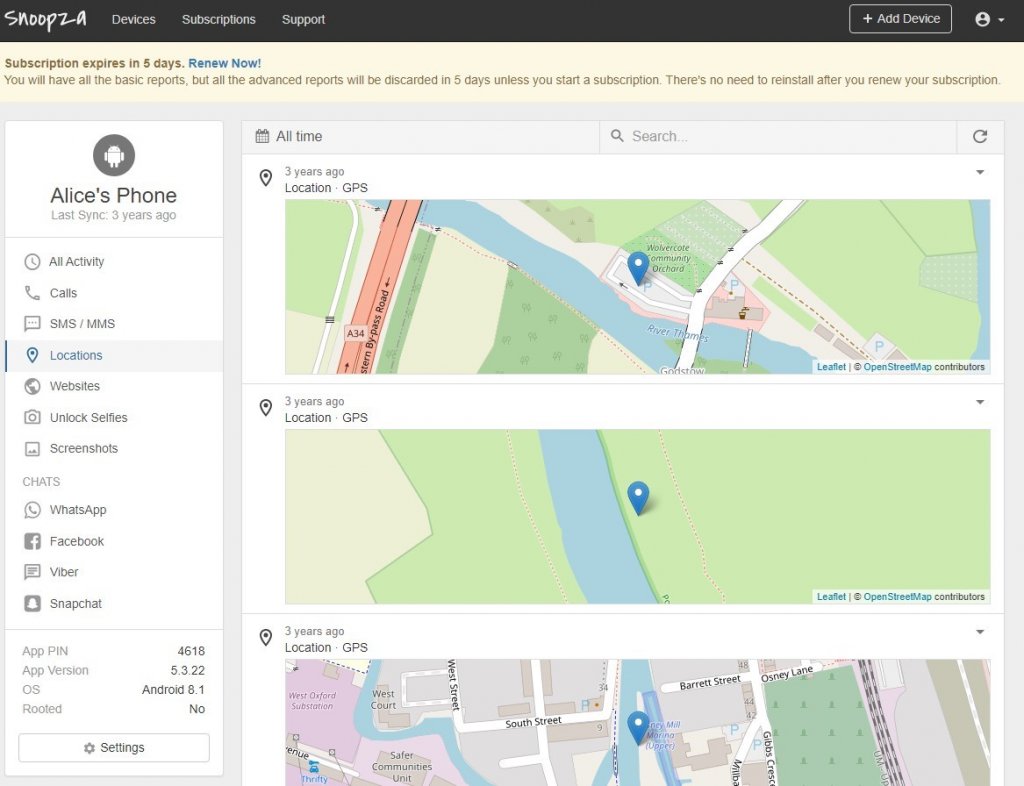This screenshot has height=786, width=1024.
Task: Click the search magnifier icon
Action: (616, 136)
